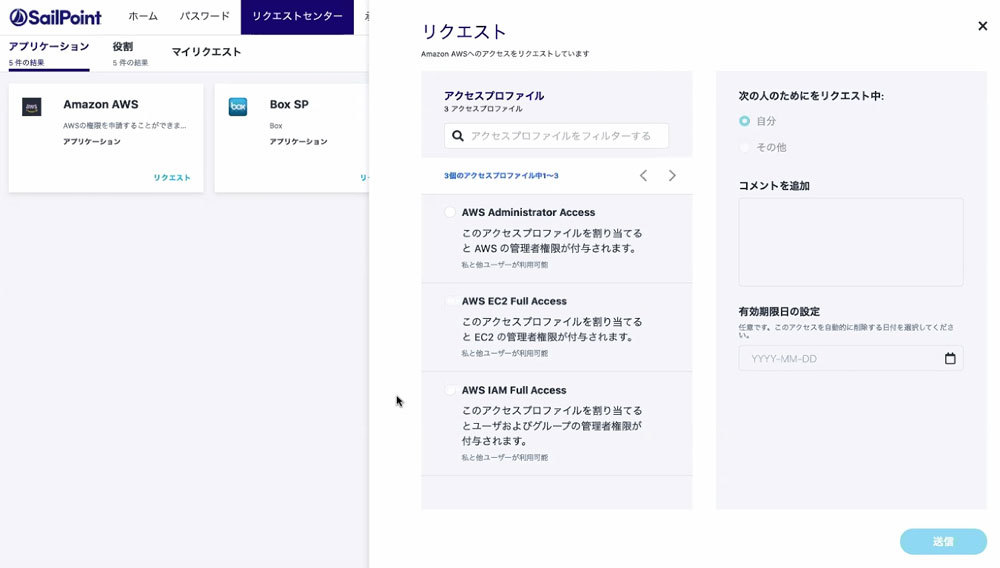This screenshot has width=1000, height=568.
Task: Select AWS EC2 Full Access profile
Action: point(450,301)
